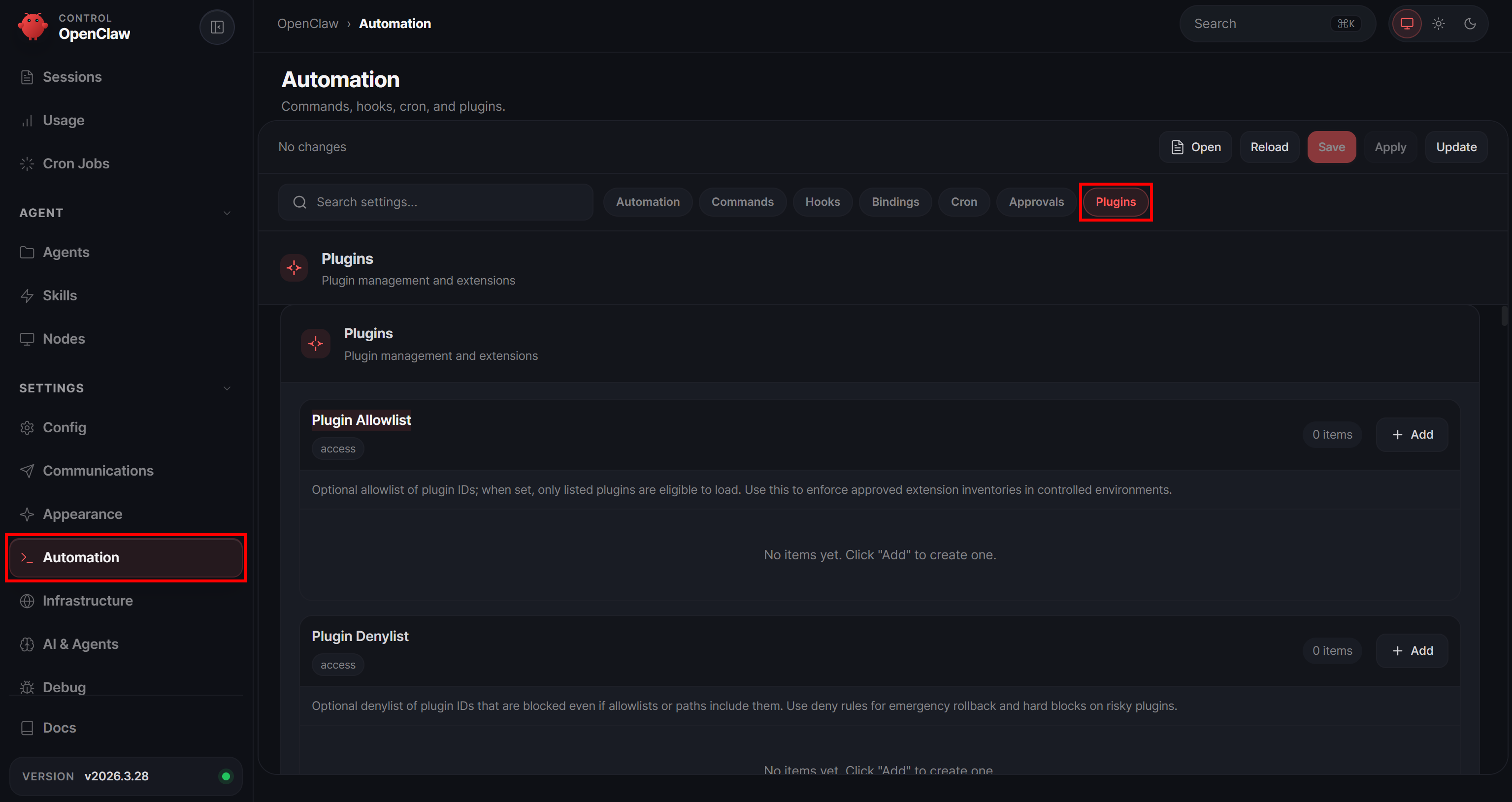Click the Plugins sparkle icon in the header
The width and height of the screenshot is (1512, 802).
(x=294, y=267)
